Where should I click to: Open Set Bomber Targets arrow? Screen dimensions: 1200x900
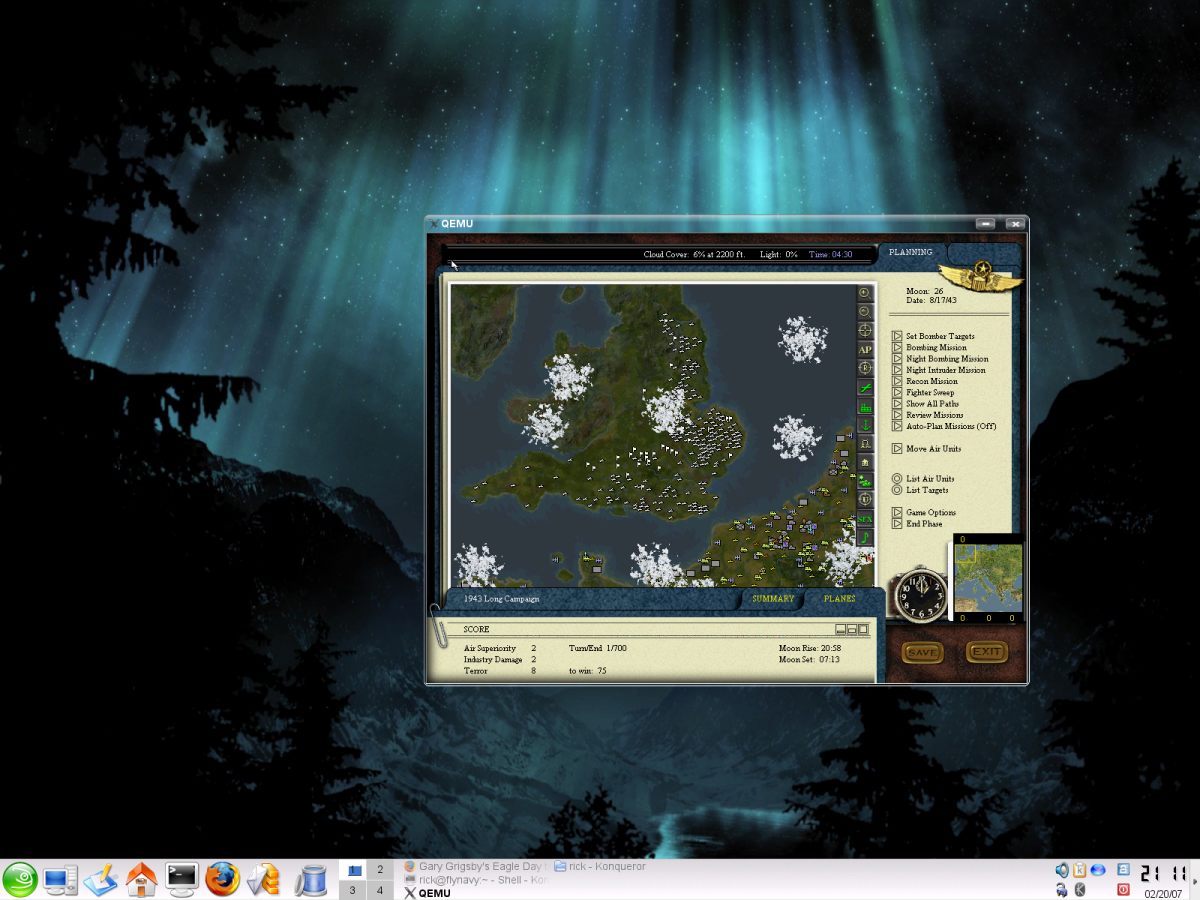pyautogui.click(x=897, y=336)
